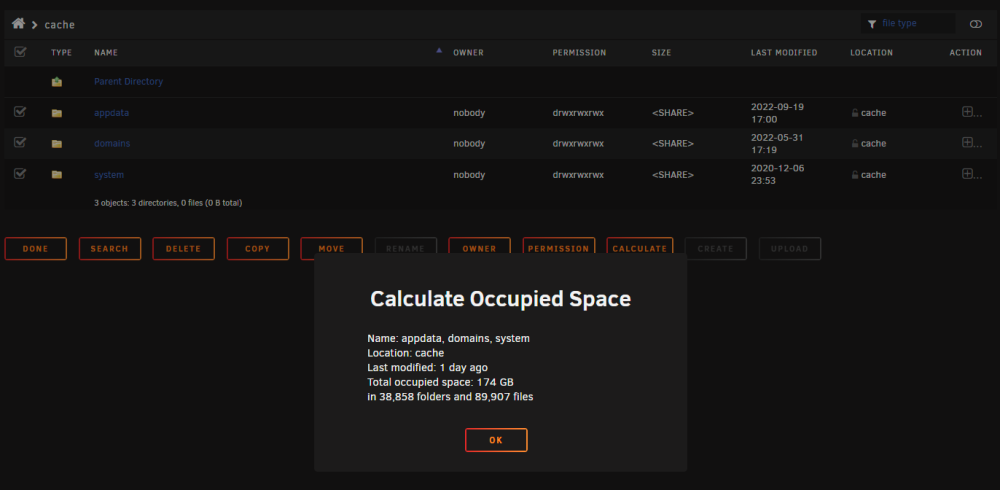
Task: Click the domains folder icon
Action: 57,144
